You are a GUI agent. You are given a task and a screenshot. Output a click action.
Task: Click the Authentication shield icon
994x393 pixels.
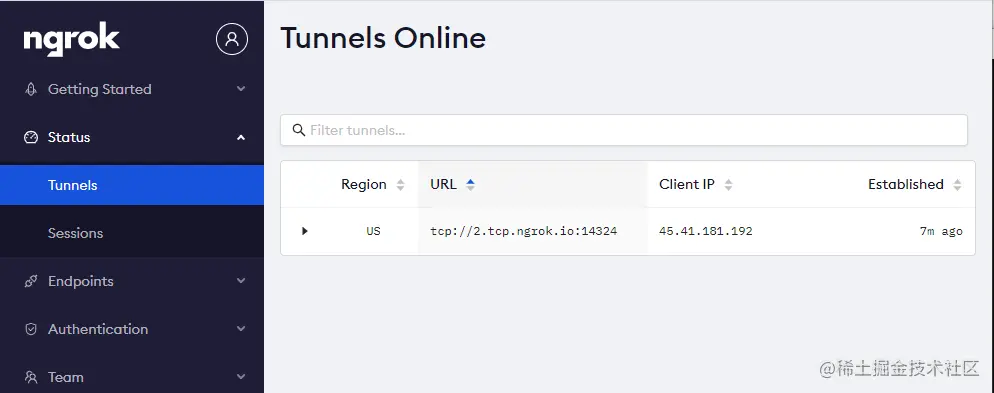pos(30,330)
